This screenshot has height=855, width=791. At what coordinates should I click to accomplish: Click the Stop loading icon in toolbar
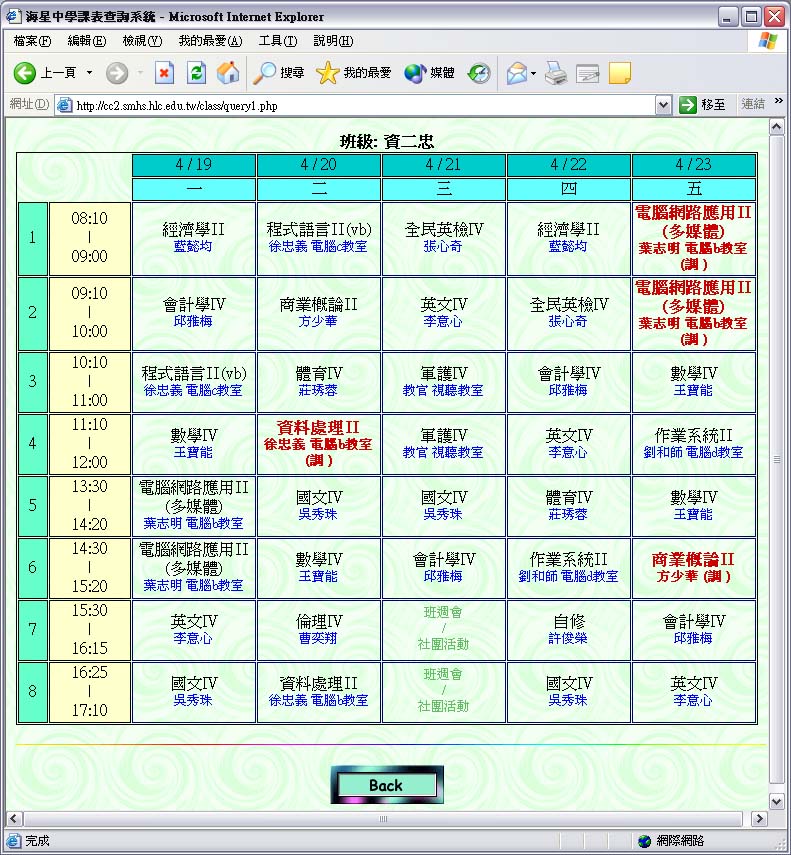[x=164, y=73]
